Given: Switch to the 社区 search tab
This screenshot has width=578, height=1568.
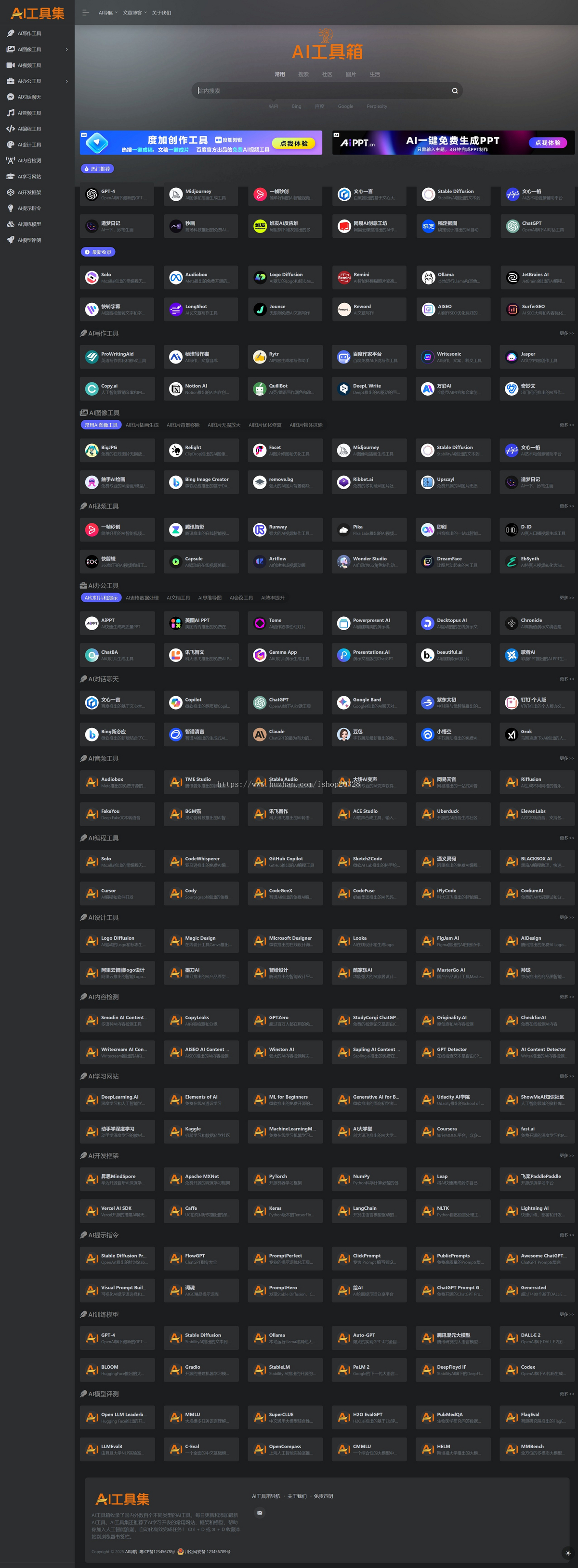Looking at the screenshot, I should tap(327, 74).
